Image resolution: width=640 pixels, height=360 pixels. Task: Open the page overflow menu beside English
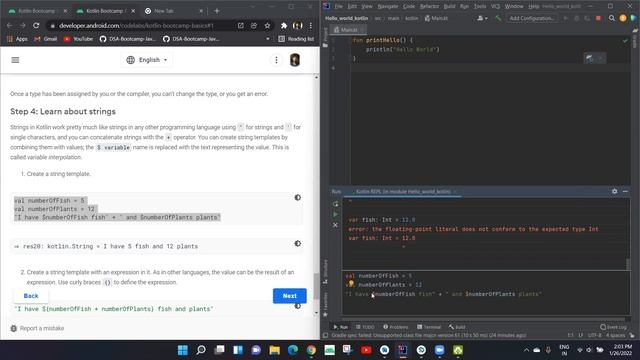click(276, 60)
